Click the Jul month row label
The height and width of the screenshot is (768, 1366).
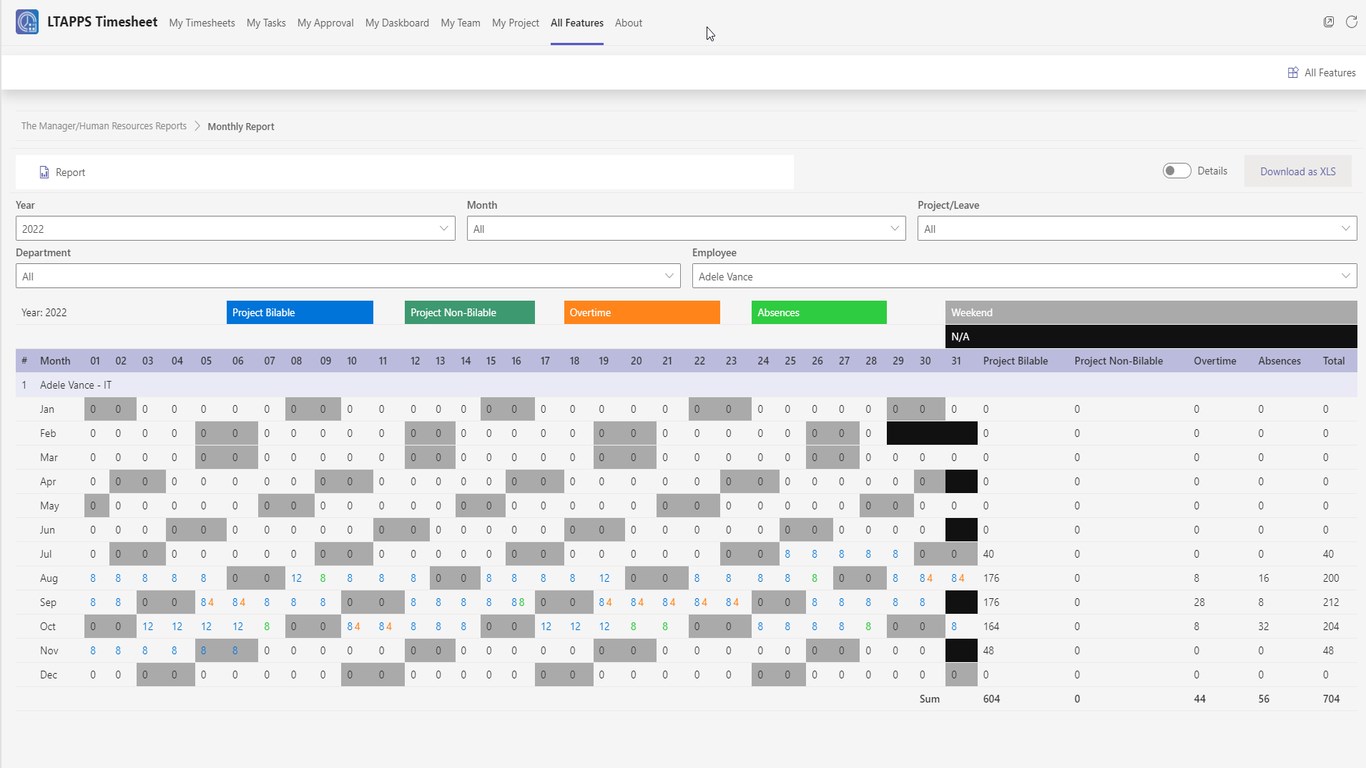(x=46, y=554)
